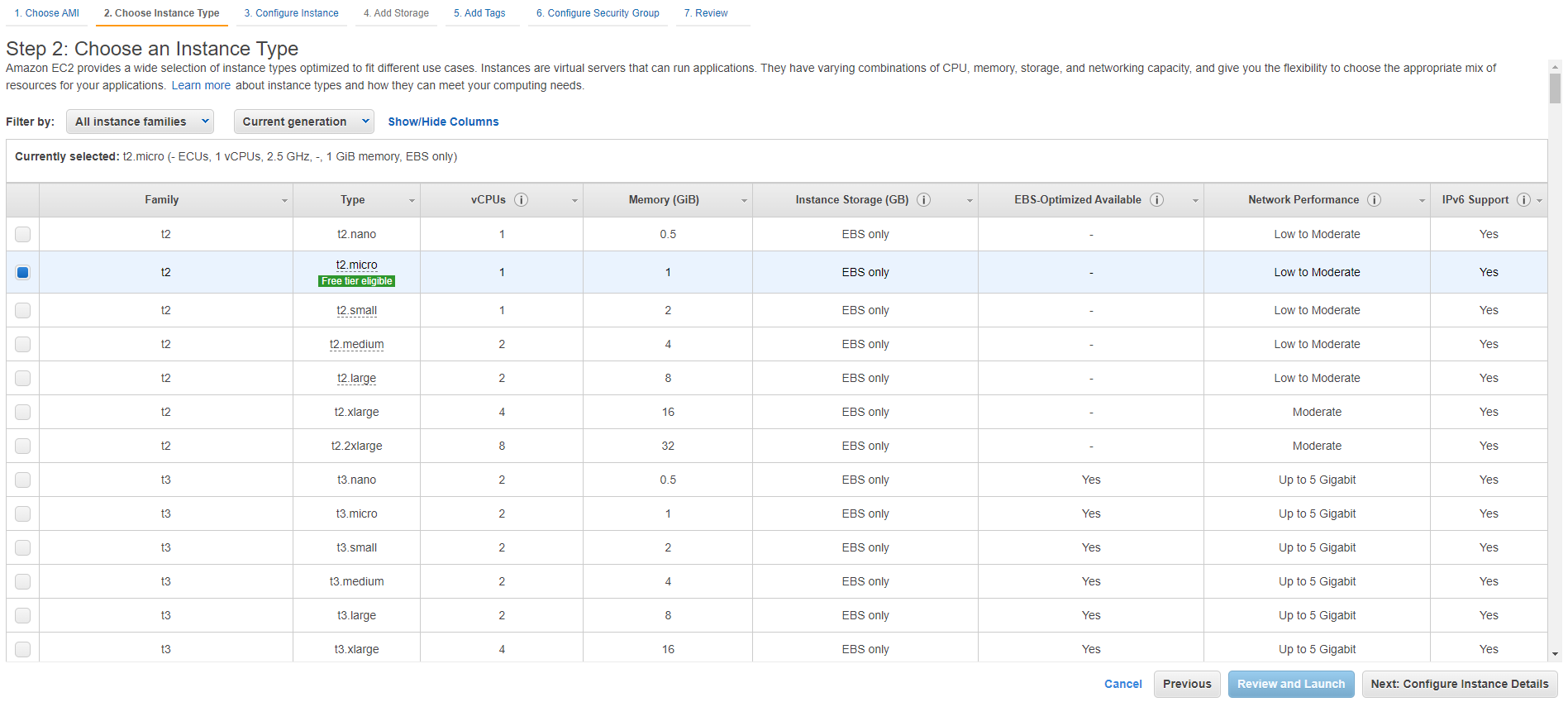This screenshot has height=702, width=1568.
Task: Click the t2.medium type link
Action: (356, 344)
